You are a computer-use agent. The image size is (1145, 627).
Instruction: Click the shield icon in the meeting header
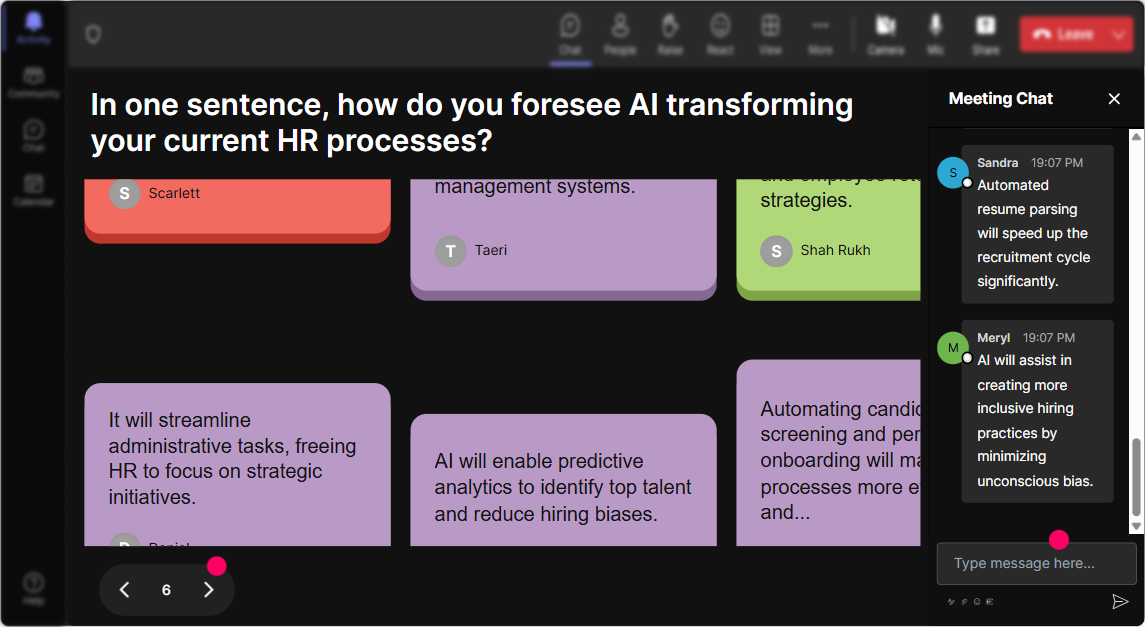93,34
